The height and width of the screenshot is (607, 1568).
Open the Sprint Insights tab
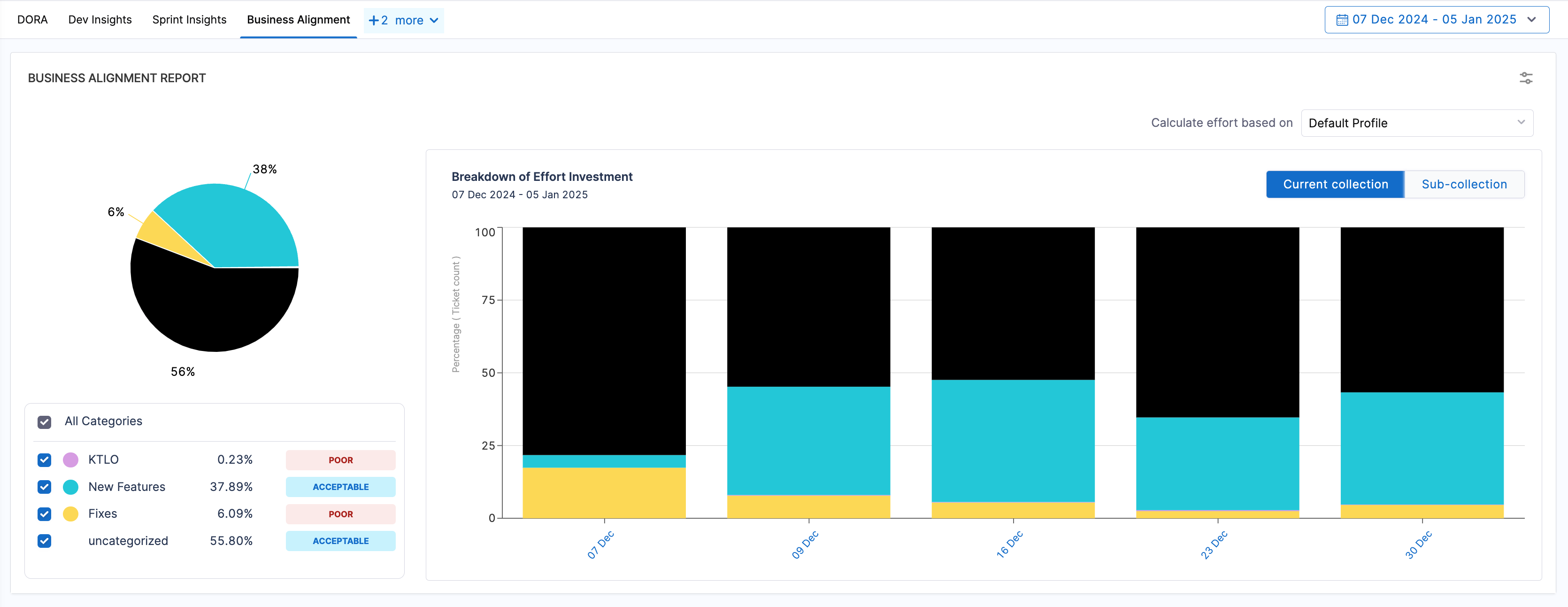[x=189, y=20]
